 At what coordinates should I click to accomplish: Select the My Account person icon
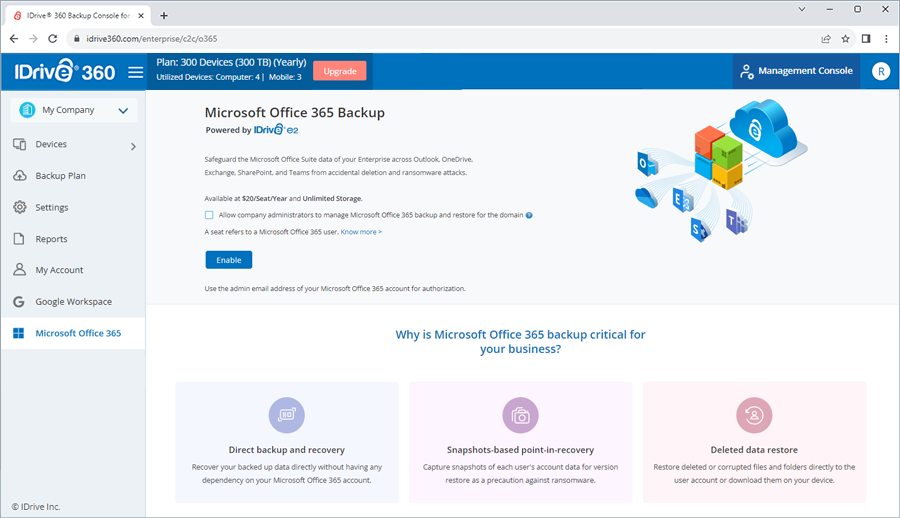coord(20,270)
